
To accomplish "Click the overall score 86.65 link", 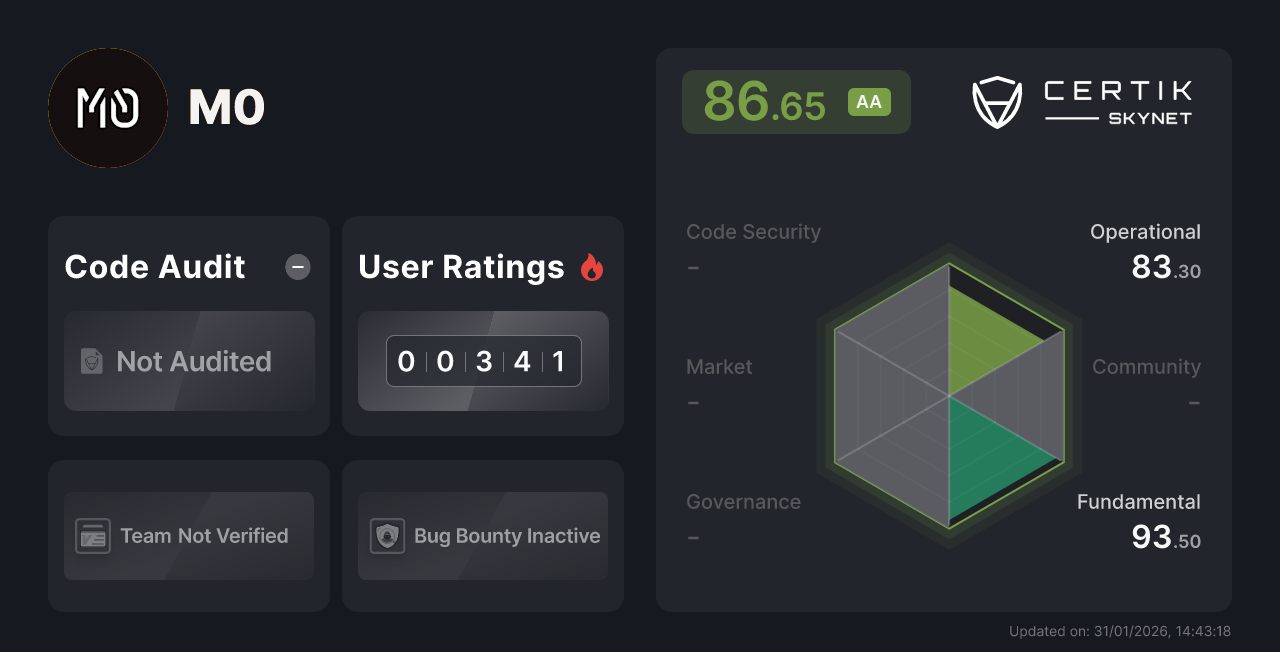I will tap(765, 101).
